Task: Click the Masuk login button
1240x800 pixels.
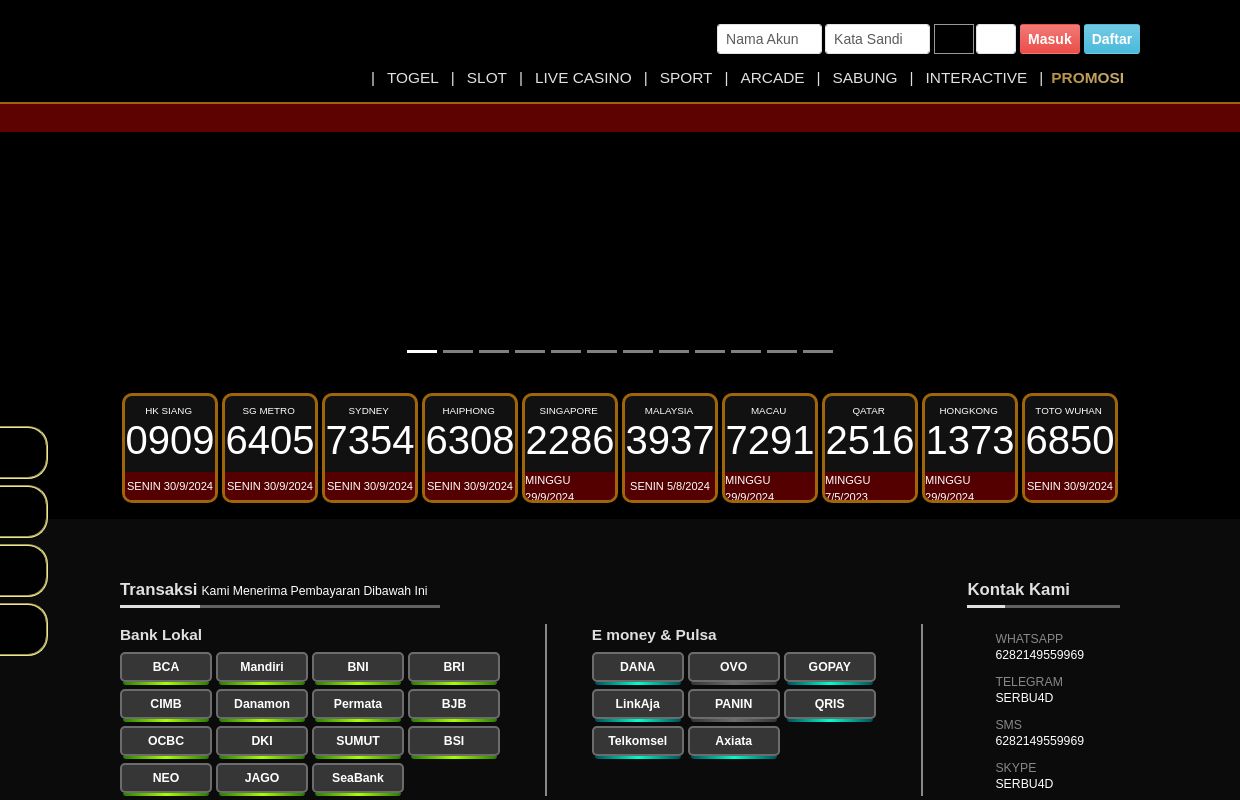Action: [1050, 39]
